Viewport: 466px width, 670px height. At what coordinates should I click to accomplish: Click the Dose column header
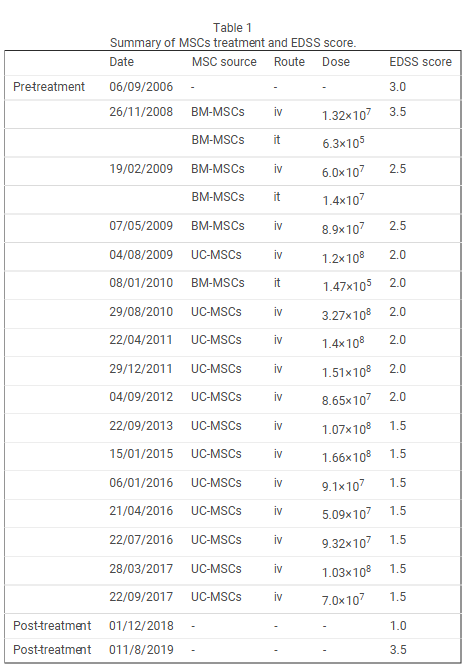coord(336,62)
